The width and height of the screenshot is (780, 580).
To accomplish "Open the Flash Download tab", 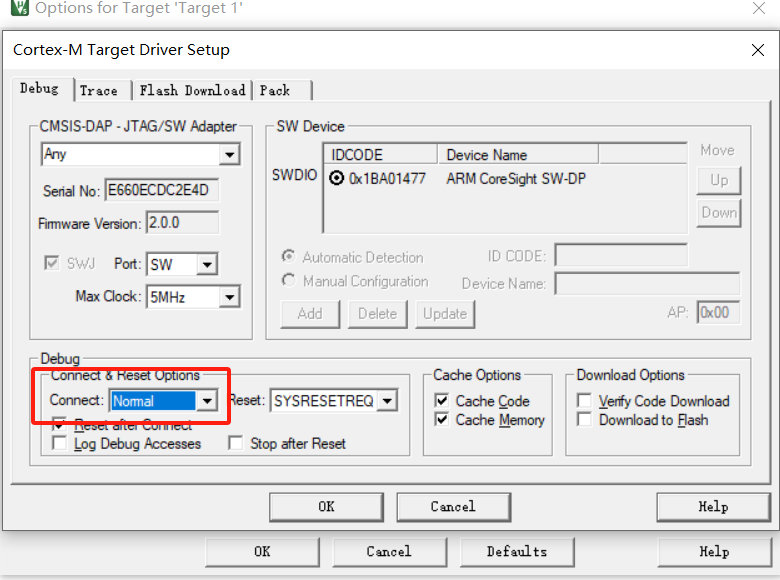I will (x=192, y=90).
